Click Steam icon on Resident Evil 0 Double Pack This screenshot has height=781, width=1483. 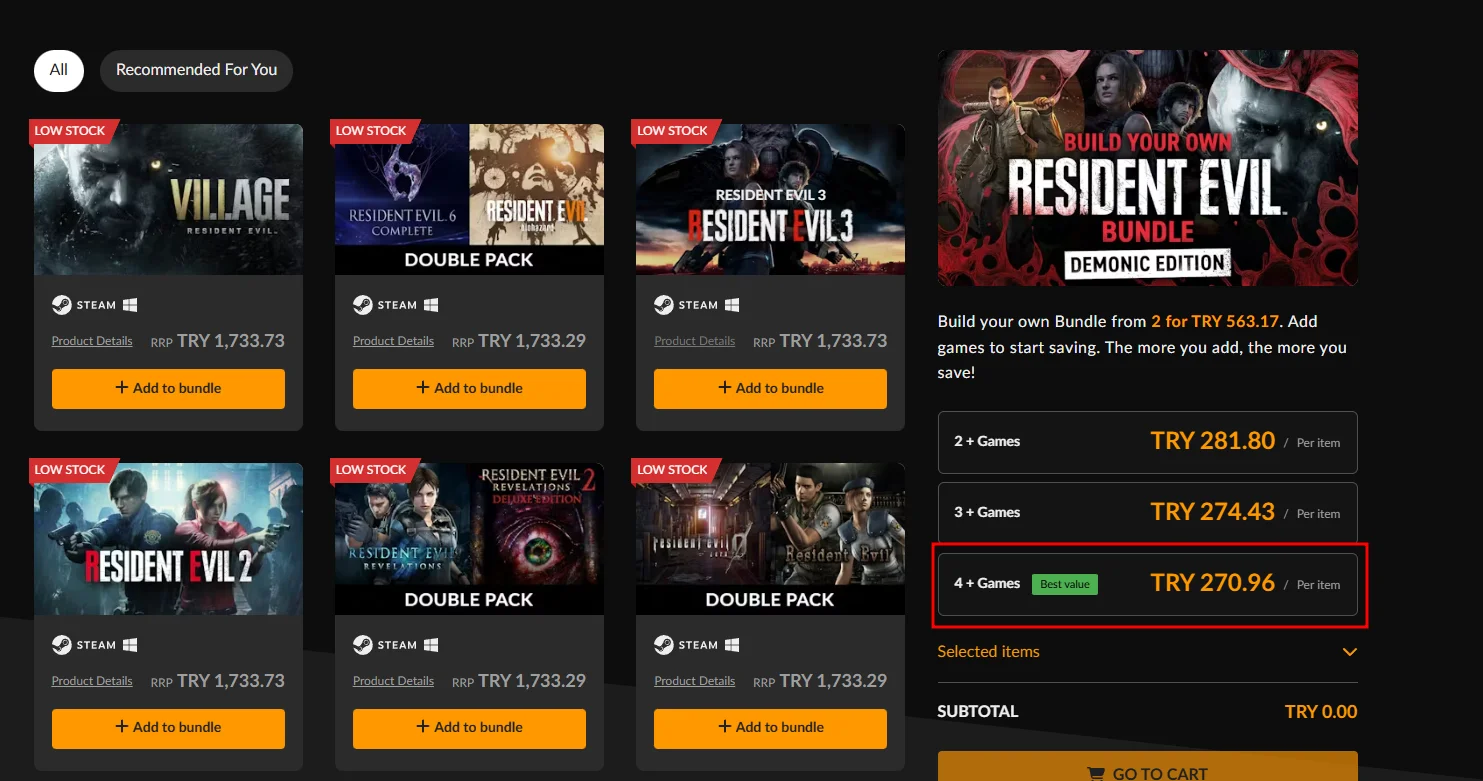pos(663,645)
